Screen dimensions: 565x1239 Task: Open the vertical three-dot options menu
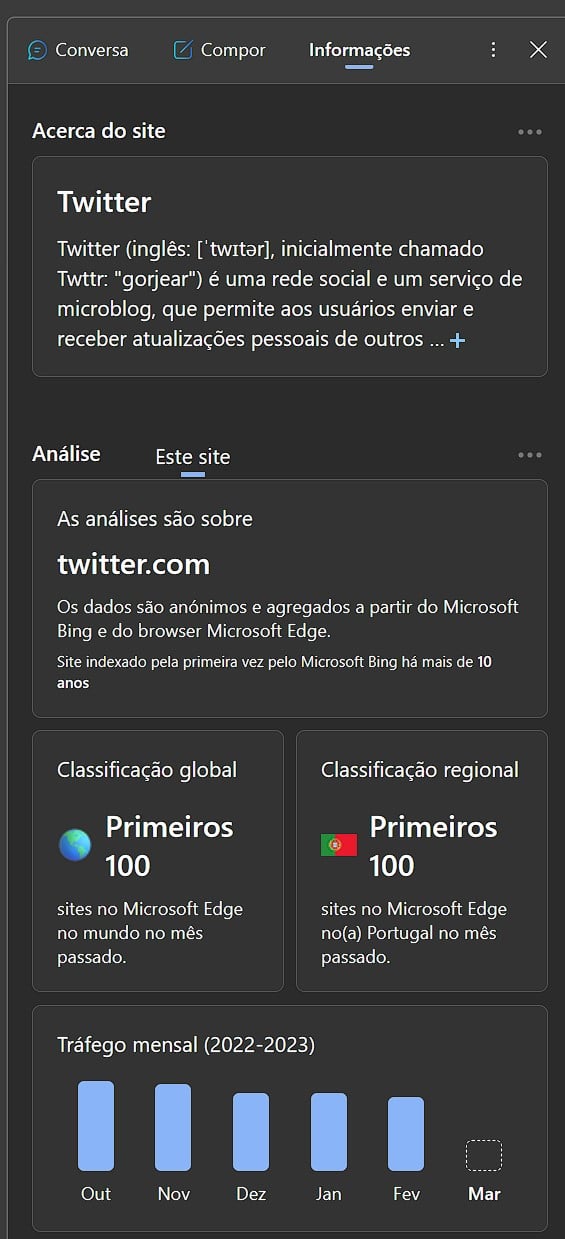(x=493, y=50)
